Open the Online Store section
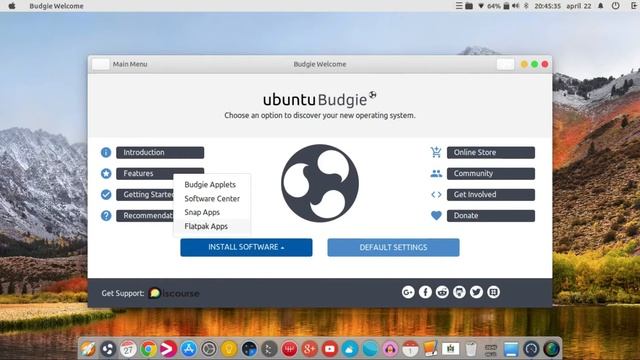This screenshot has height=360, width=640. point(491,153)
